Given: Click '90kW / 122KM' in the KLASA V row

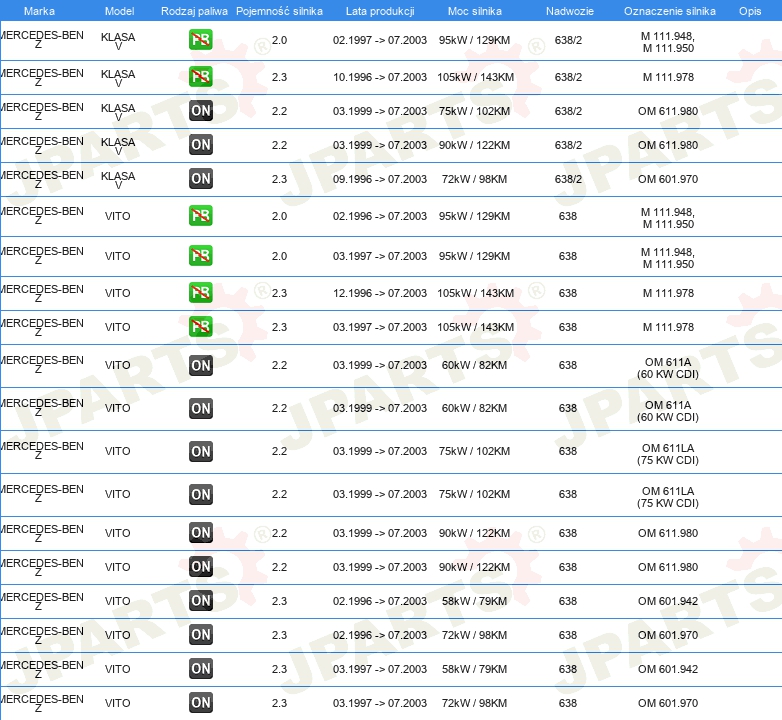Looking at the screenshot, I should point(474,145).
